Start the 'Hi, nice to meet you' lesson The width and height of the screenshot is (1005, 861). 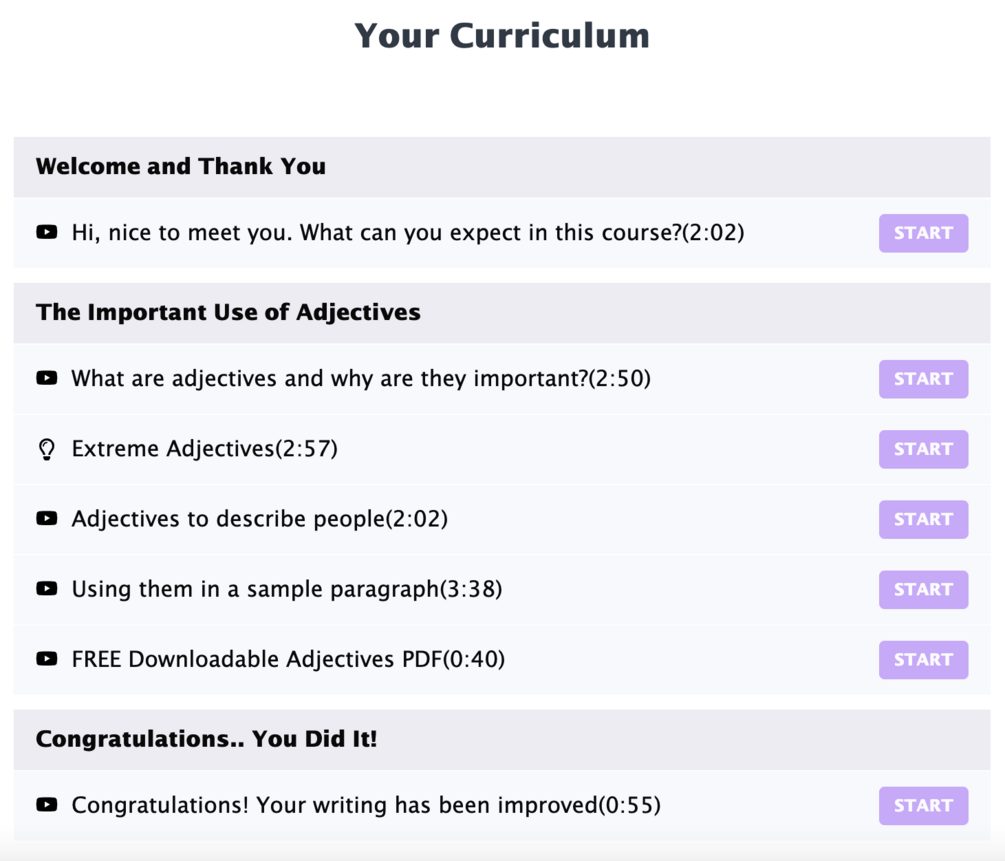tap(923, 233)
